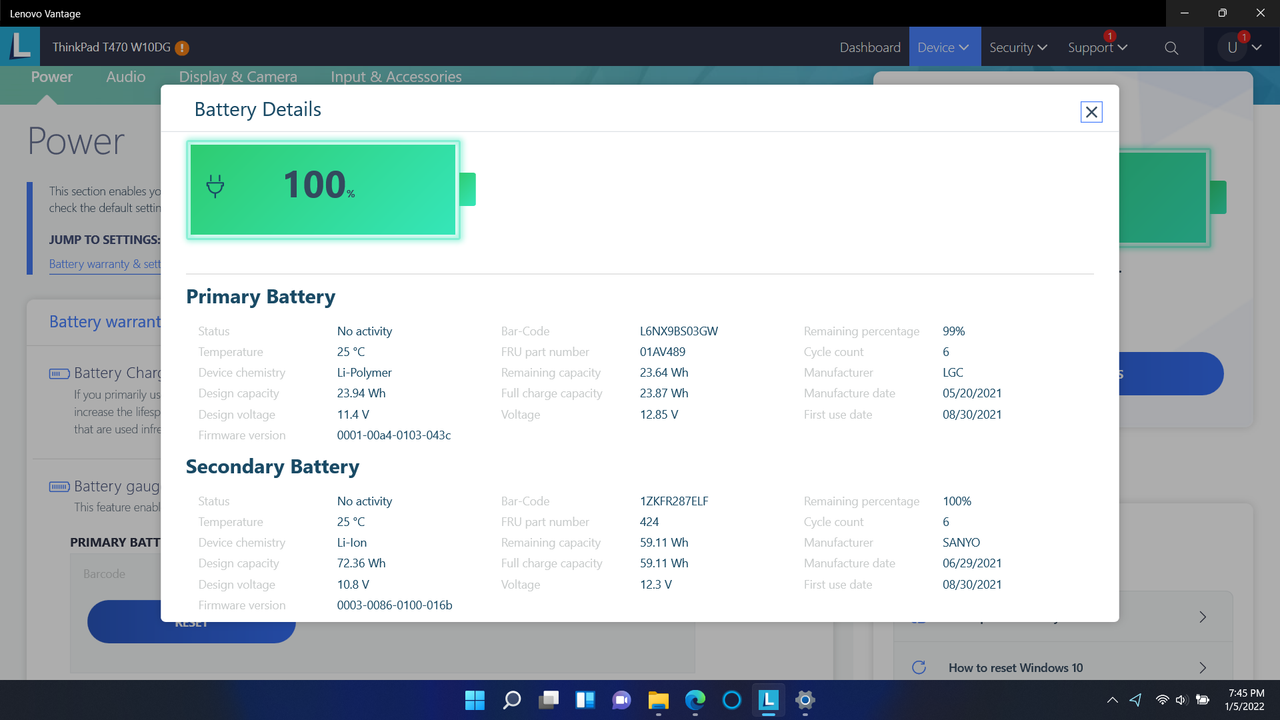Expand the hidden icons chevron in the system tray
Viewport: 1280px width, 720px height.
[x=1112, y=700]
